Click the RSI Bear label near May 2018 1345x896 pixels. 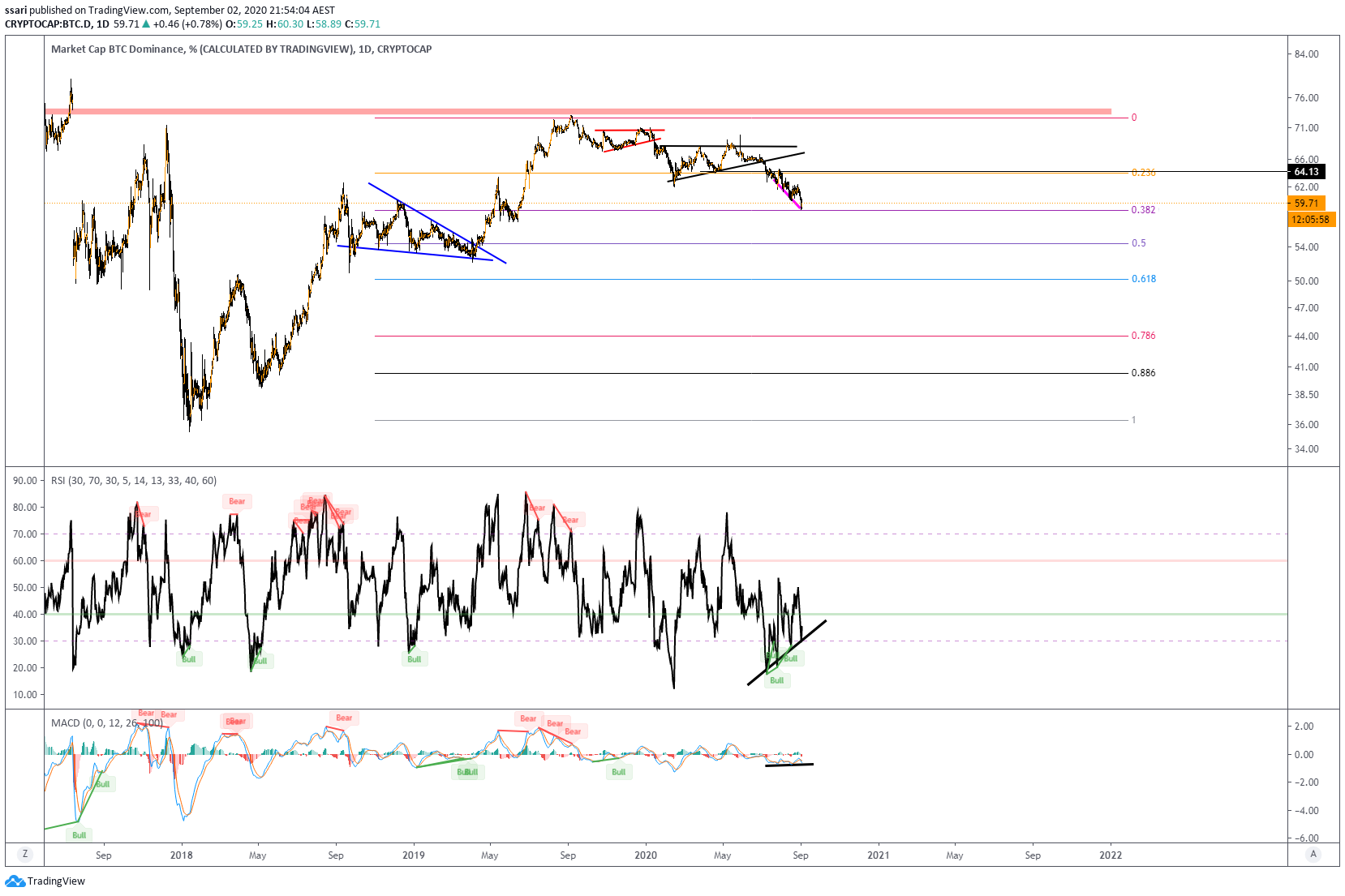coord(237,501)
